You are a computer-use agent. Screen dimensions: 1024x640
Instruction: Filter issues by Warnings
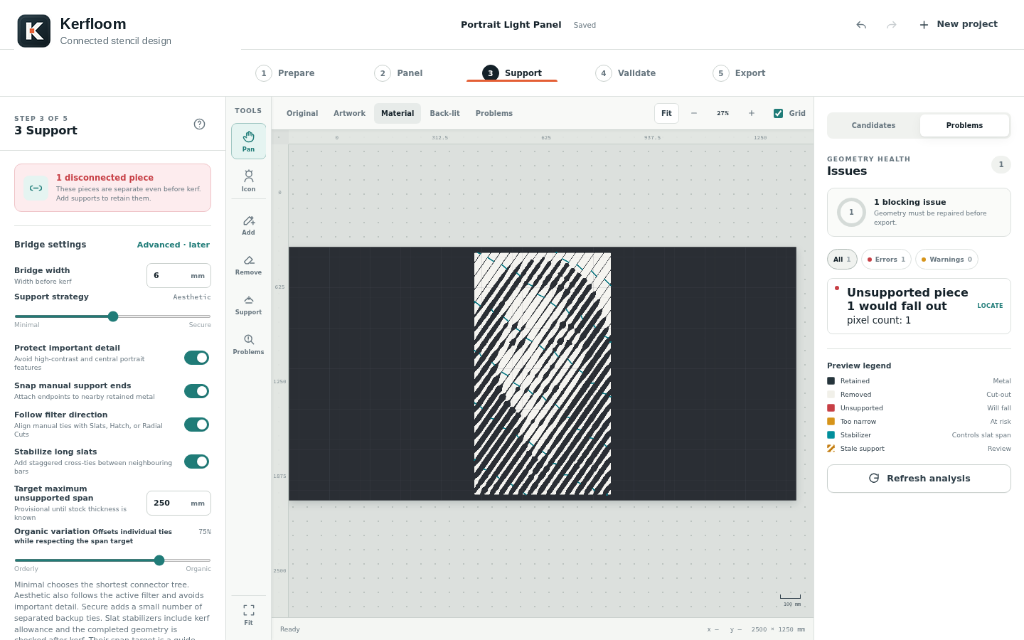(946, 259)
